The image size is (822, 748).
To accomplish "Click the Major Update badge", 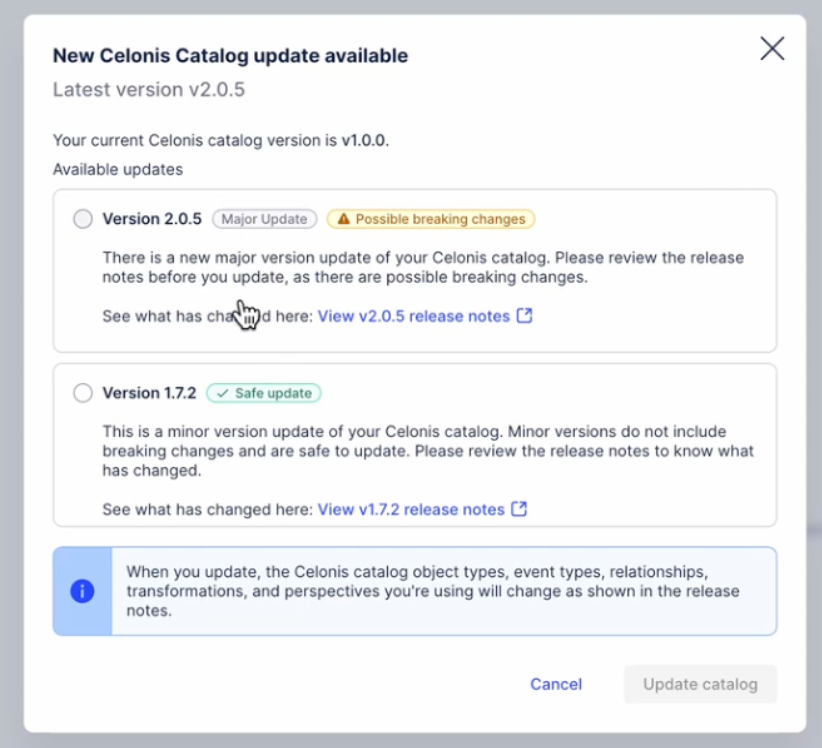I will coord(264,219).
